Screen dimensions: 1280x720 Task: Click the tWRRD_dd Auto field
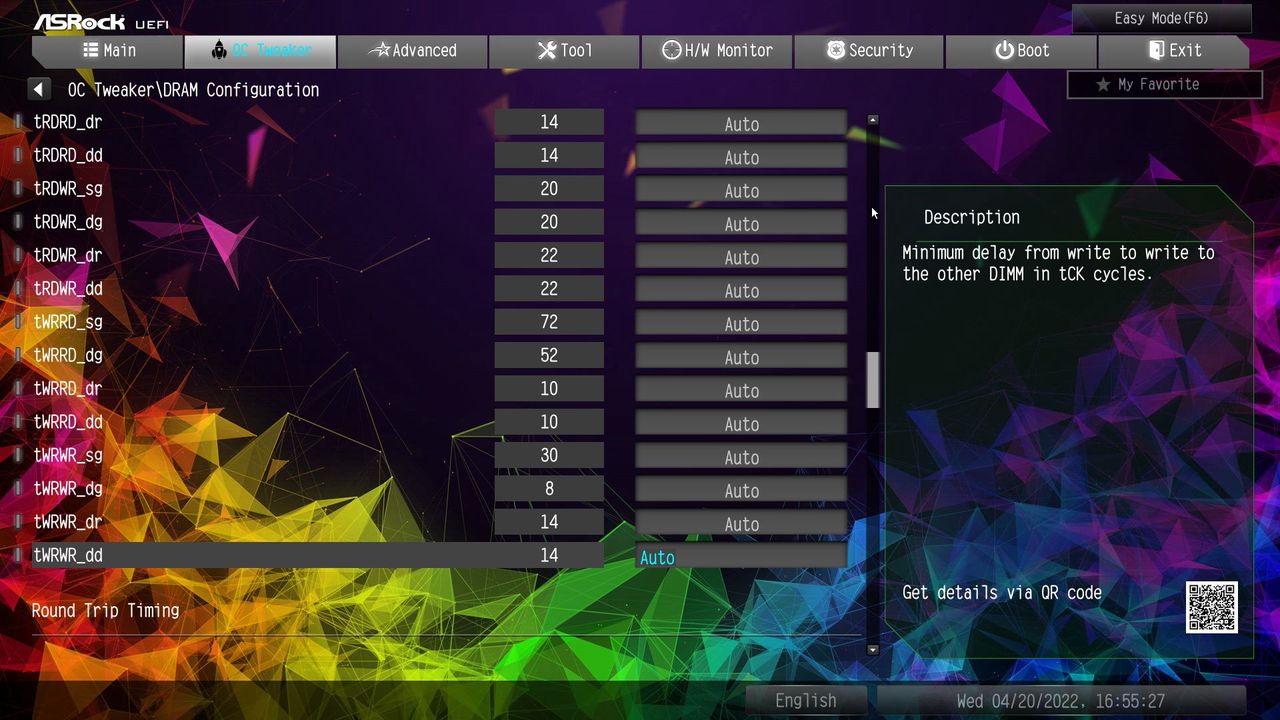(x=741, y=424)
